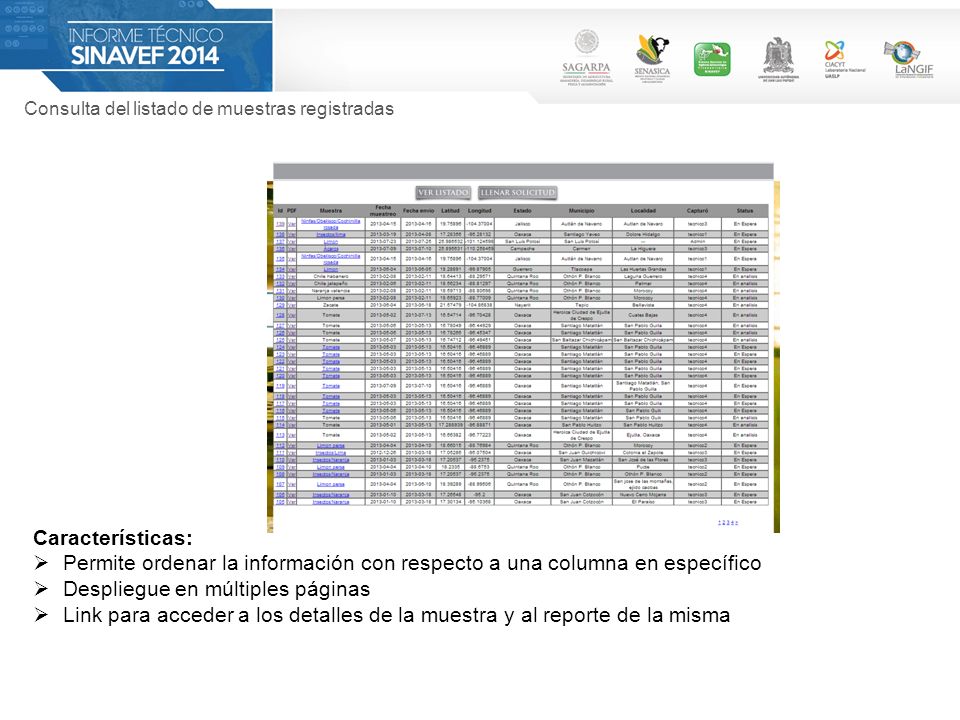Select the 'El Paraíso' locality cell
The height and width of the screenshot is (720, 960).
(x=643, y=502)
